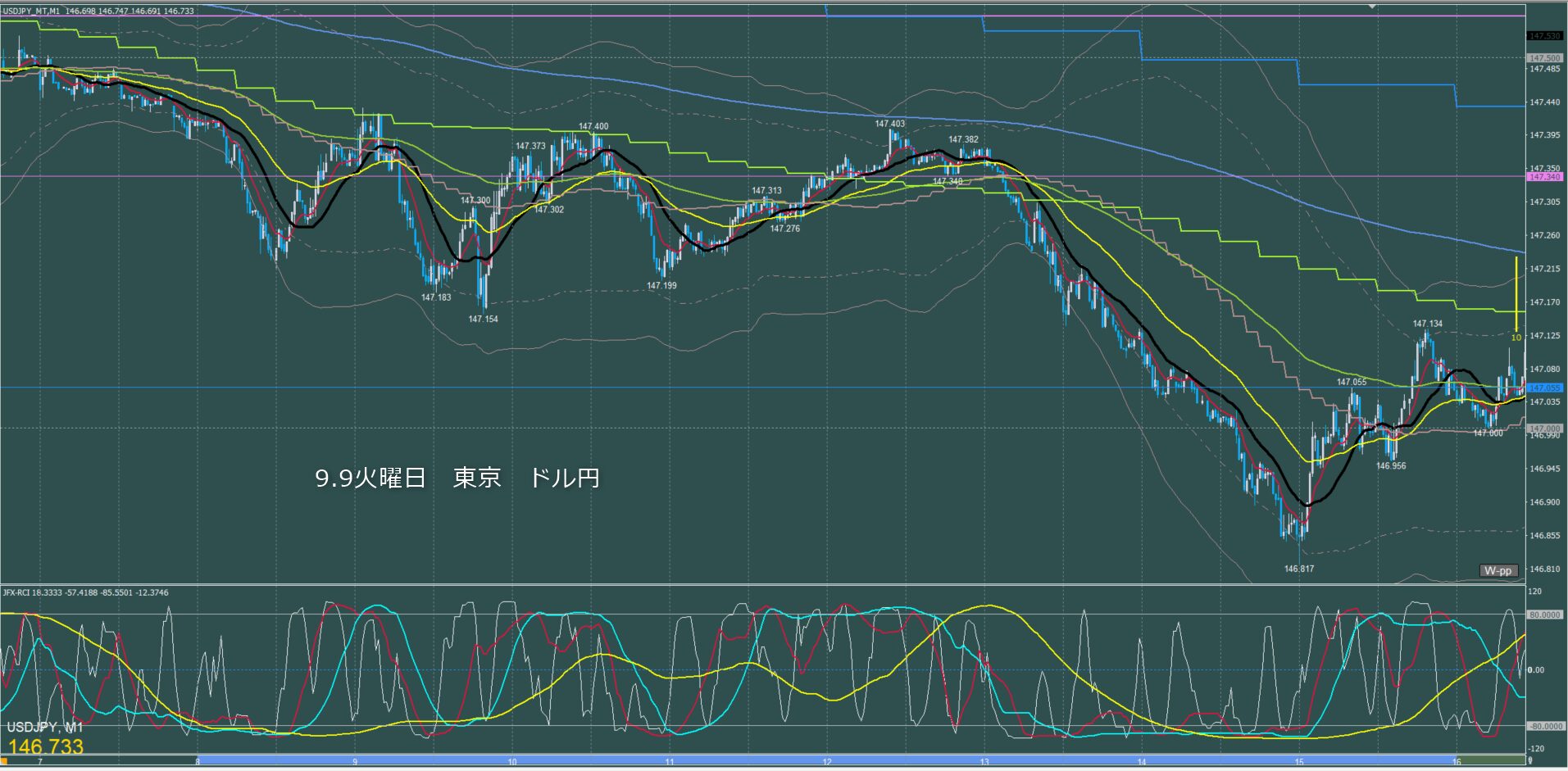Screen dimensions: 1568x771
Task: Click the gray 147.500 price level tag
Action: click(1544, 58)
